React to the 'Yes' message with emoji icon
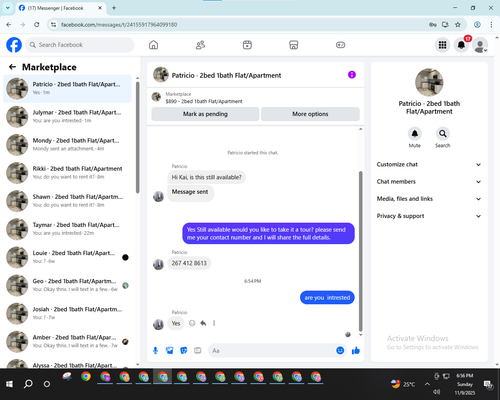This screenshot has width=500, height=400. coord(192,323)
